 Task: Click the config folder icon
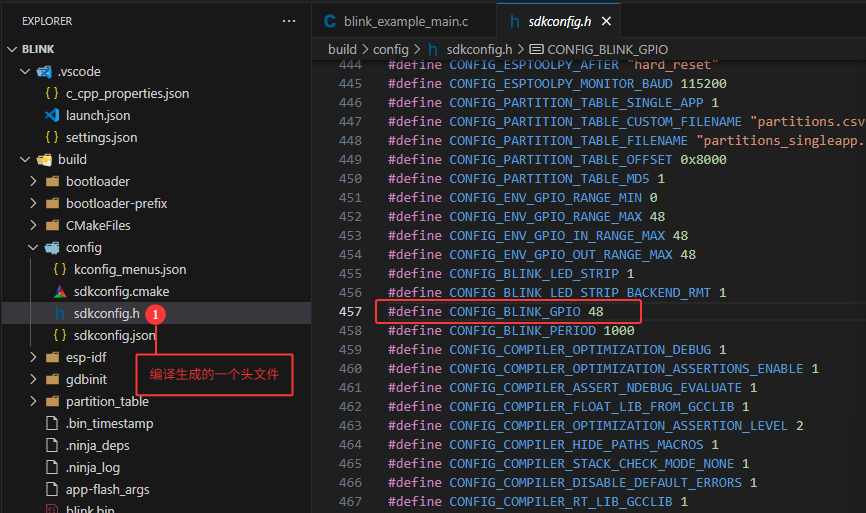click(x=52, y=248)
